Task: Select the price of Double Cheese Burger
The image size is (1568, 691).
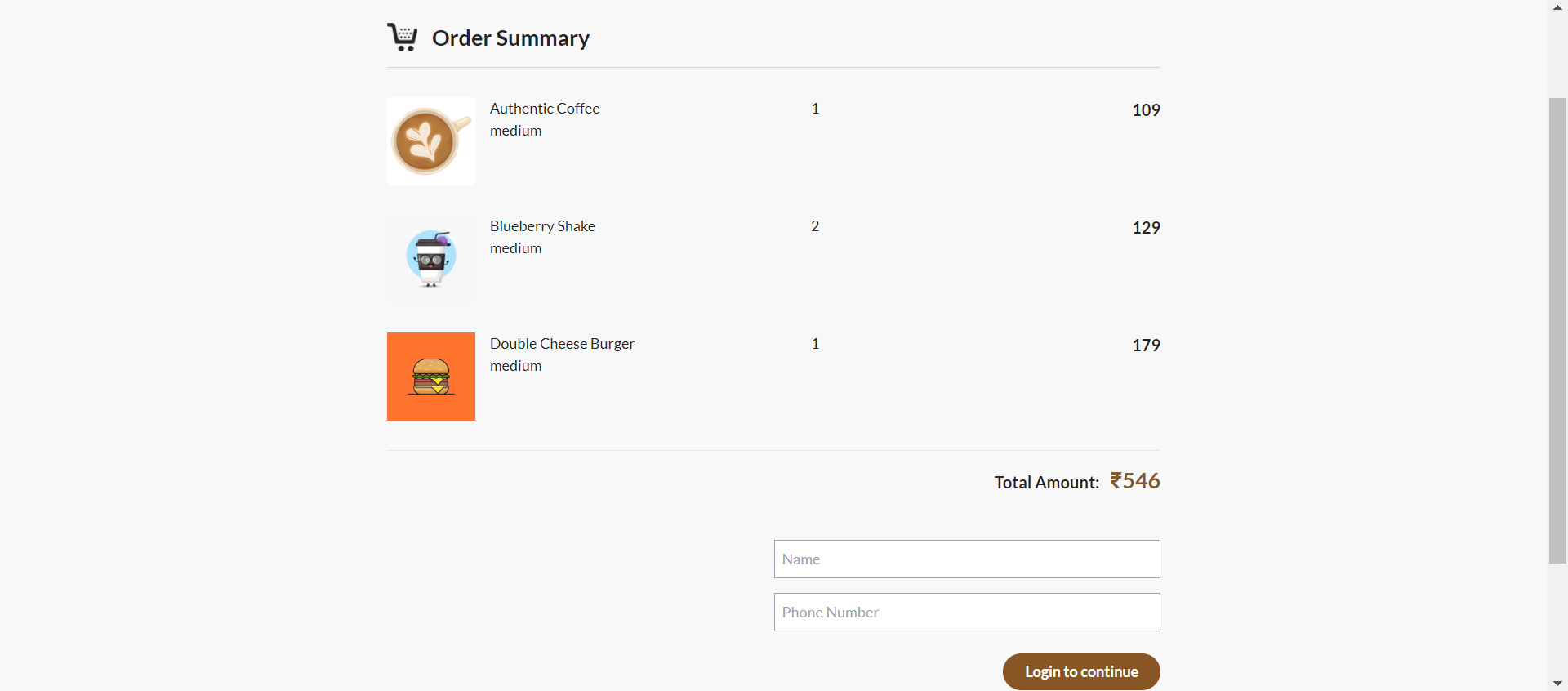Action: tap(1146, 345)
